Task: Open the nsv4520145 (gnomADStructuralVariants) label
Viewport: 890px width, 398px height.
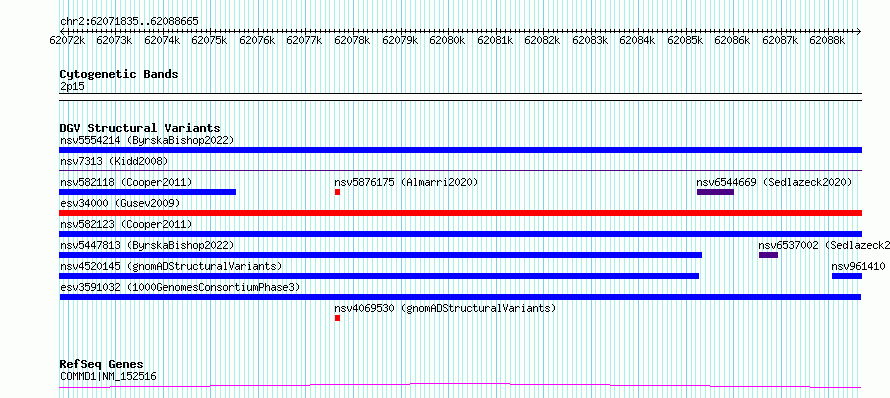Action: click(x=171, y=266)
